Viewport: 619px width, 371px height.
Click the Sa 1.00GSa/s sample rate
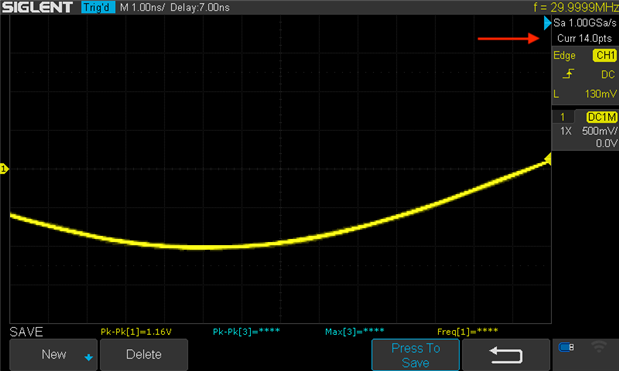[x=585, y=23]
